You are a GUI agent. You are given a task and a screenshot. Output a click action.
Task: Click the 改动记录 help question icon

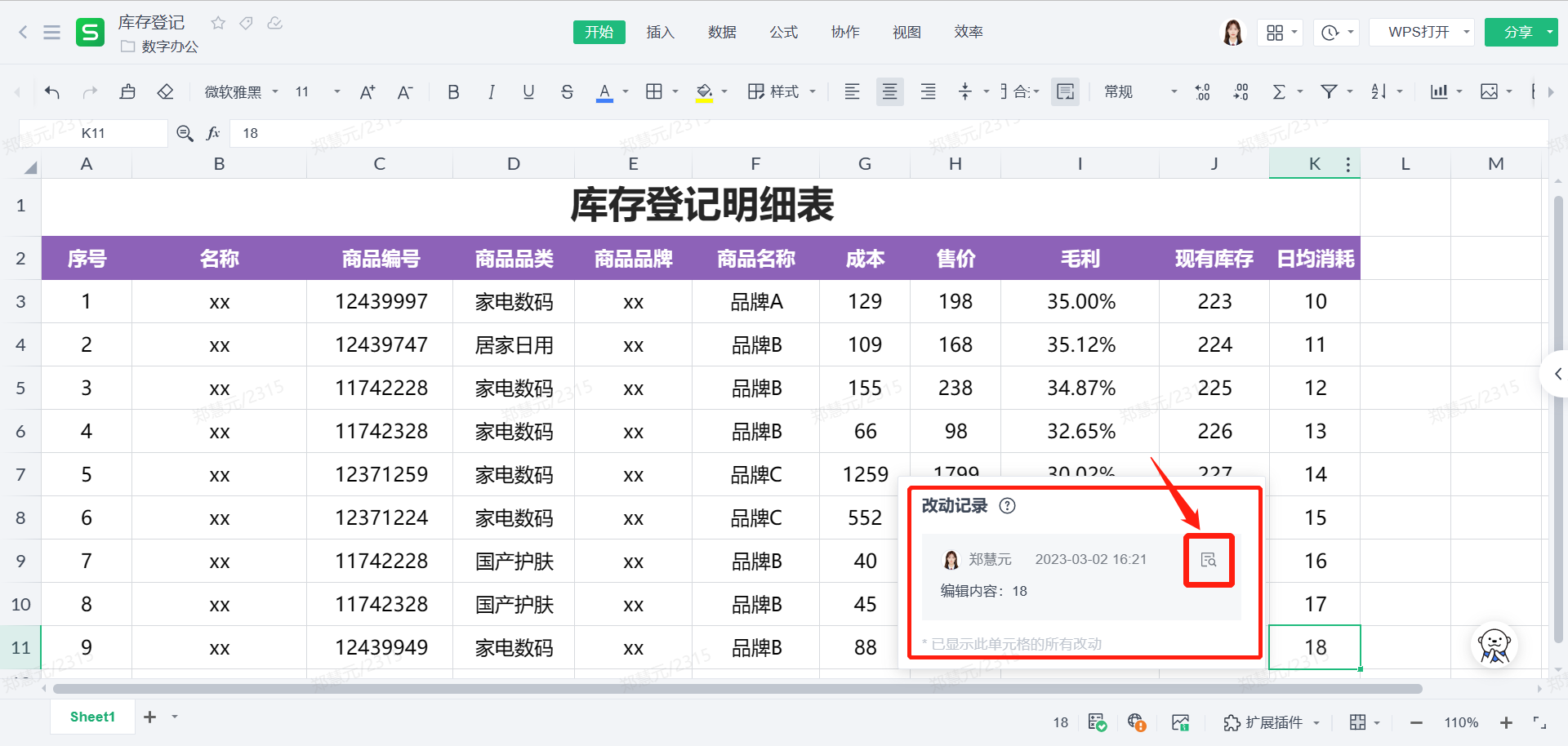[x=1008, y=505]
